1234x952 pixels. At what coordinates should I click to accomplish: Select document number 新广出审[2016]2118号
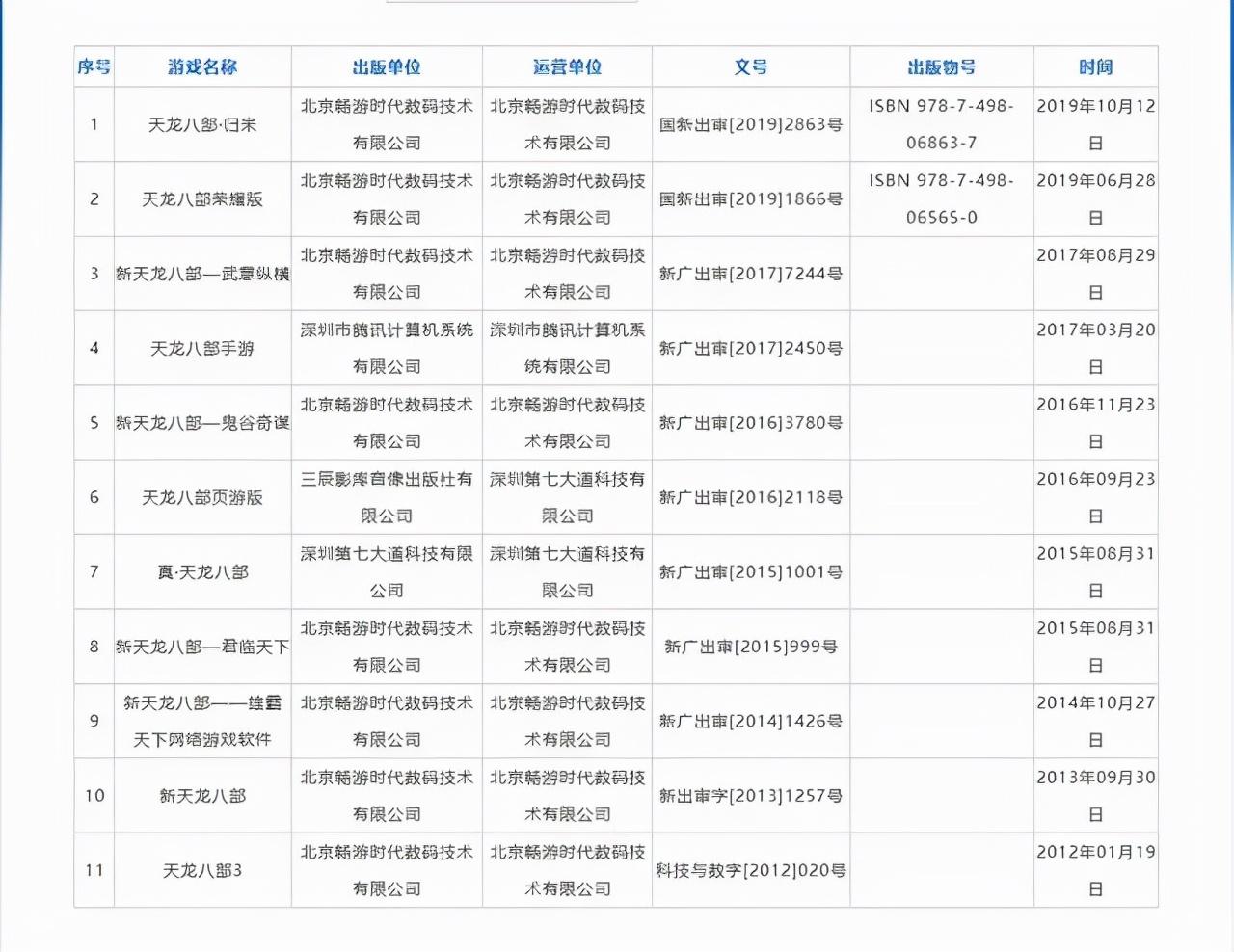751,497
